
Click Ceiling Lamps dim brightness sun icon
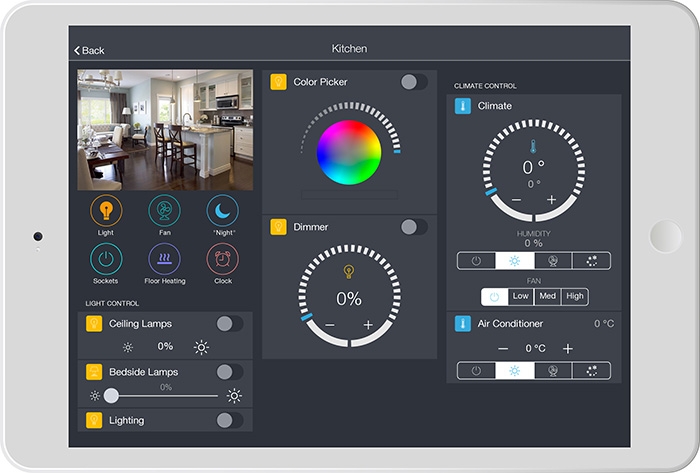(128, 347)
